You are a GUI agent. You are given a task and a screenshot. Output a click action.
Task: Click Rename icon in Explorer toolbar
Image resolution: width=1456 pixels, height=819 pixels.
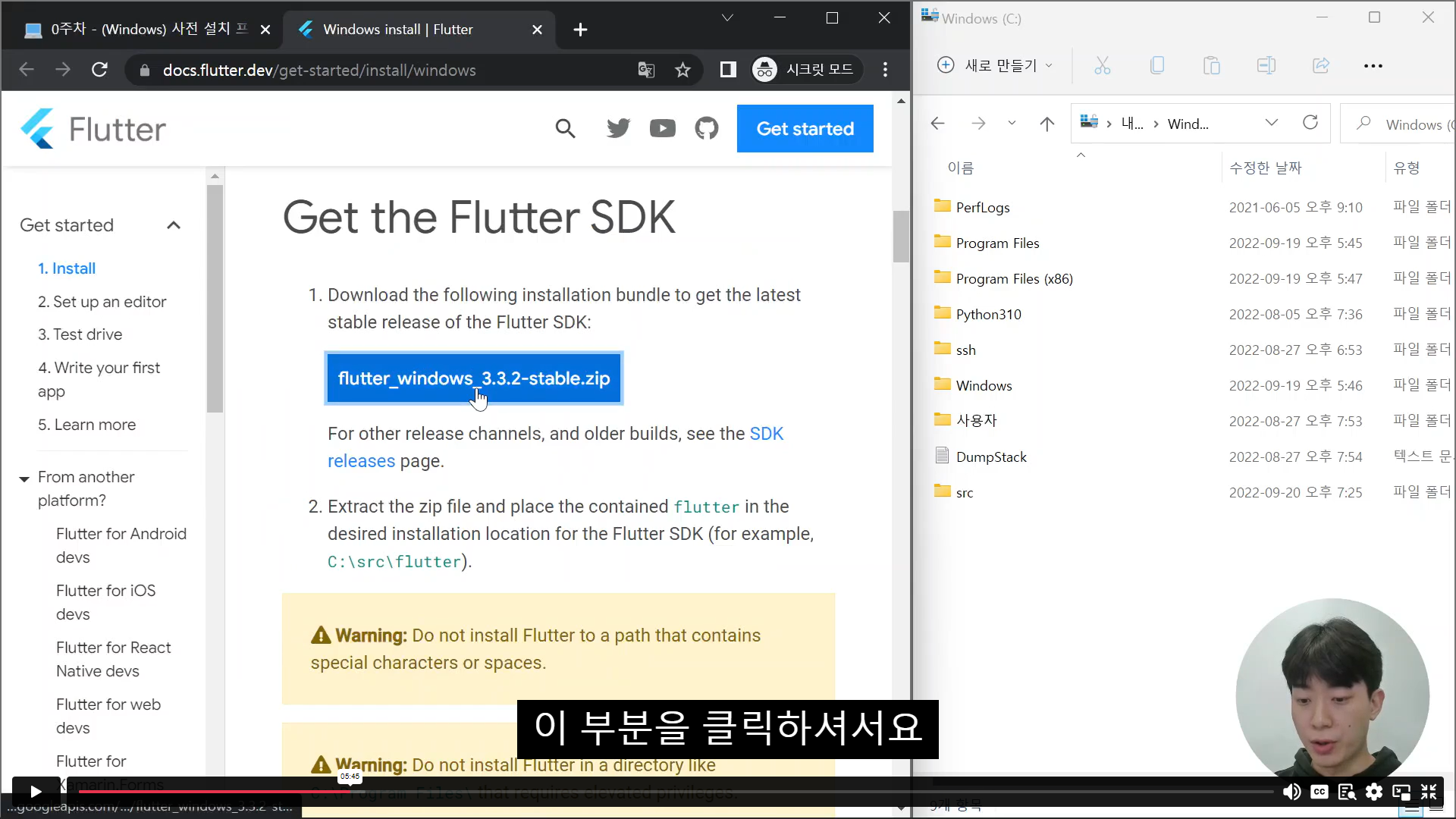1266,65
